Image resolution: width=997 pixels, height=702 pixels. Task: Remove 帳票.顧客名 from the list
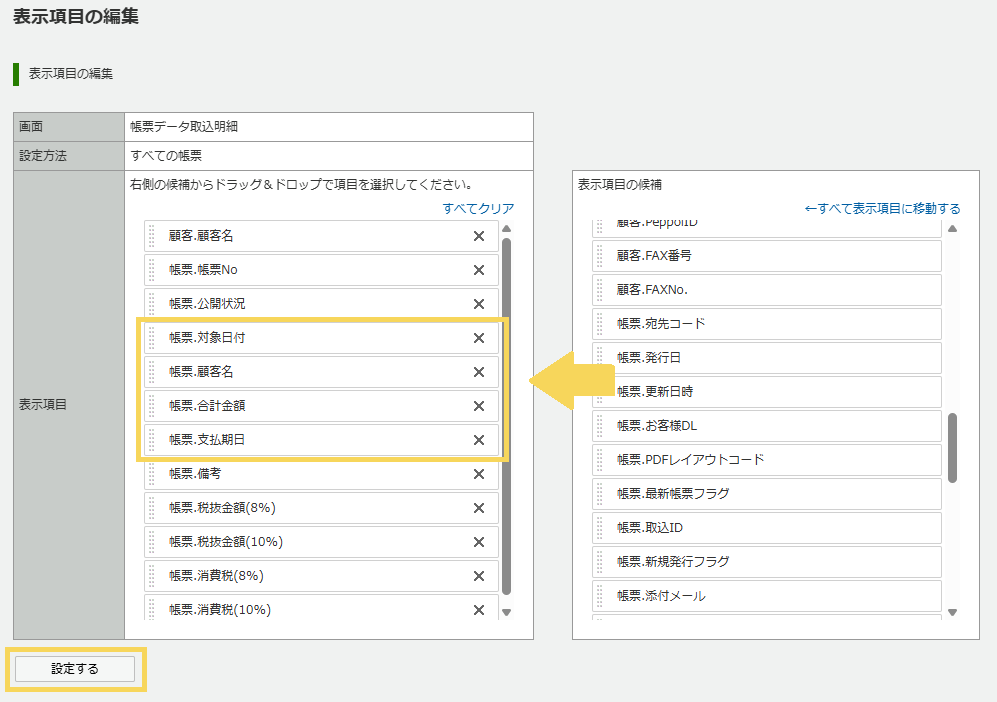coord(478,372)
